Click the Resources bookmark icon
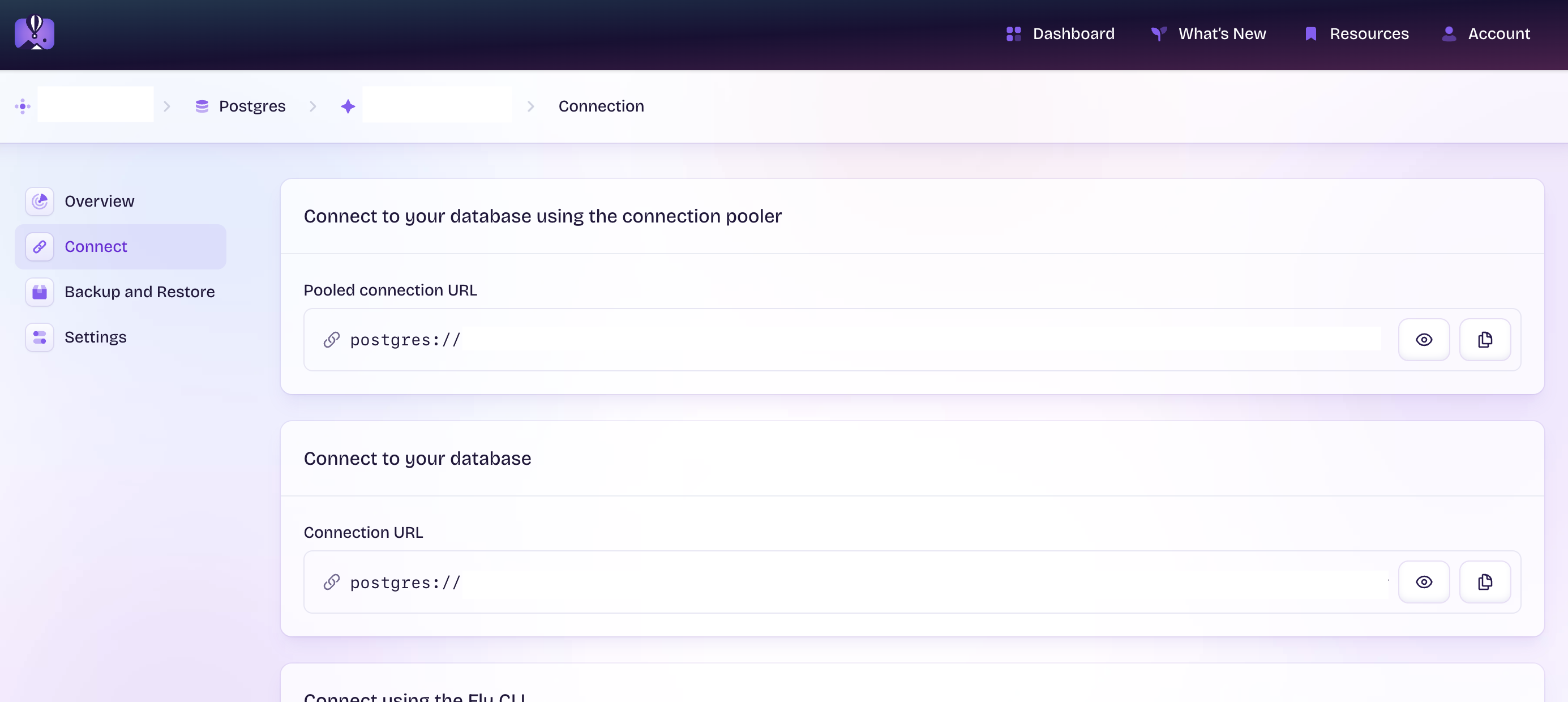Image resolution: width=1568 pixels, height=702 pixels. click(1311, 34)
